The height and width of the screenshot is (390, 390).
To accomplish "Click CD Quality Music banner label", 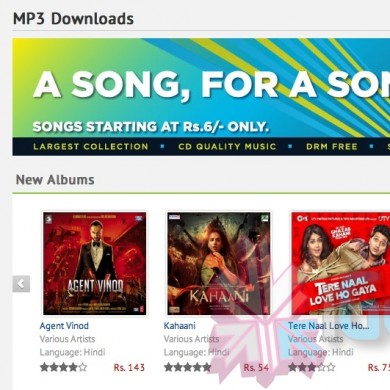I will pyautogui.click(x=227, y=147).
